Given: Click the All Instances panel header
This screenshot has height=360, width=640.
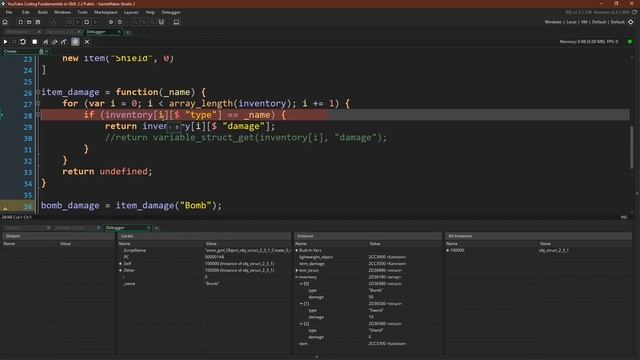Looking at the screenshot, I should point(538,236).
